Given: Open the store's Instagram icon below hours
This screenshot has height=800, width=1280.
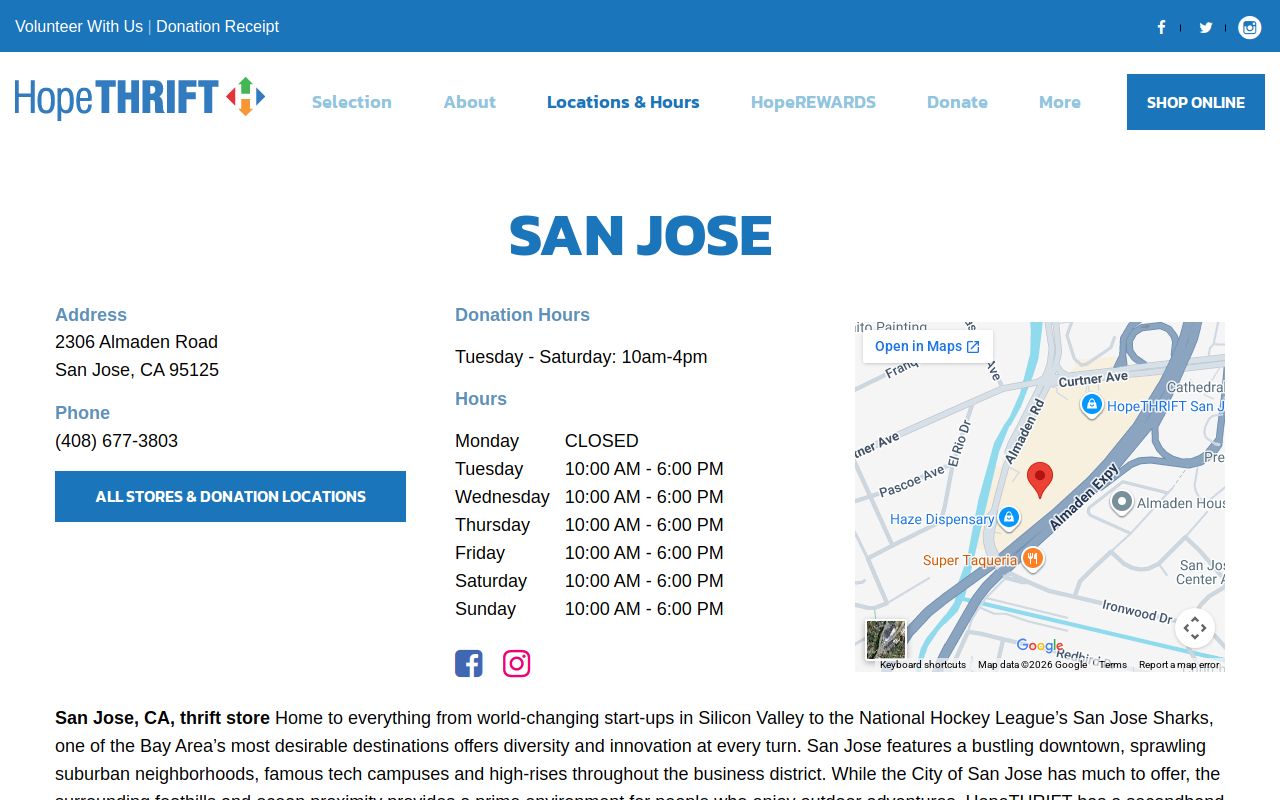Looking at the screenshot, I should tap(516, 663).
